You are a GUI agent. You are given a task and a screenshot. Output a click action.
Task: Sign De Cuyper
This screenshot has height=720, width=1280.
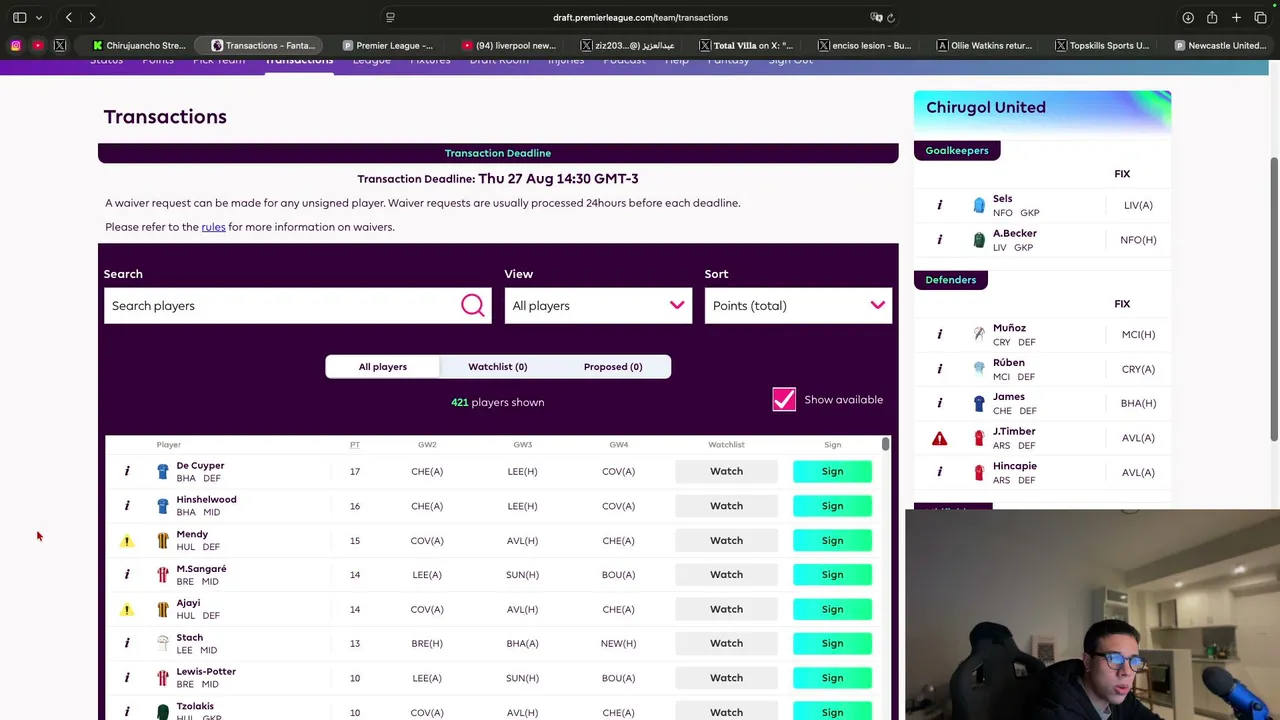coord(832,471)
